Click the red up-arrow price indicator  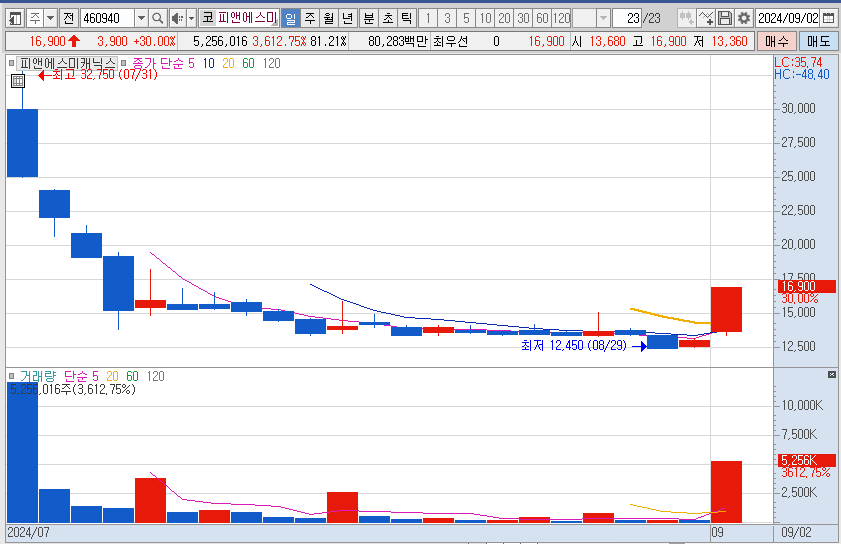click(74, 41)
